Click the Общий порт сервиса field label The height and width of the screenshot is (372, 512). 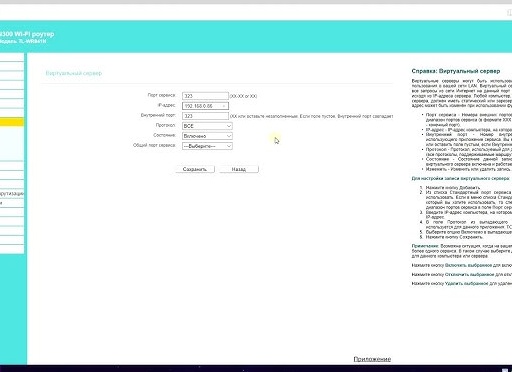154,145
